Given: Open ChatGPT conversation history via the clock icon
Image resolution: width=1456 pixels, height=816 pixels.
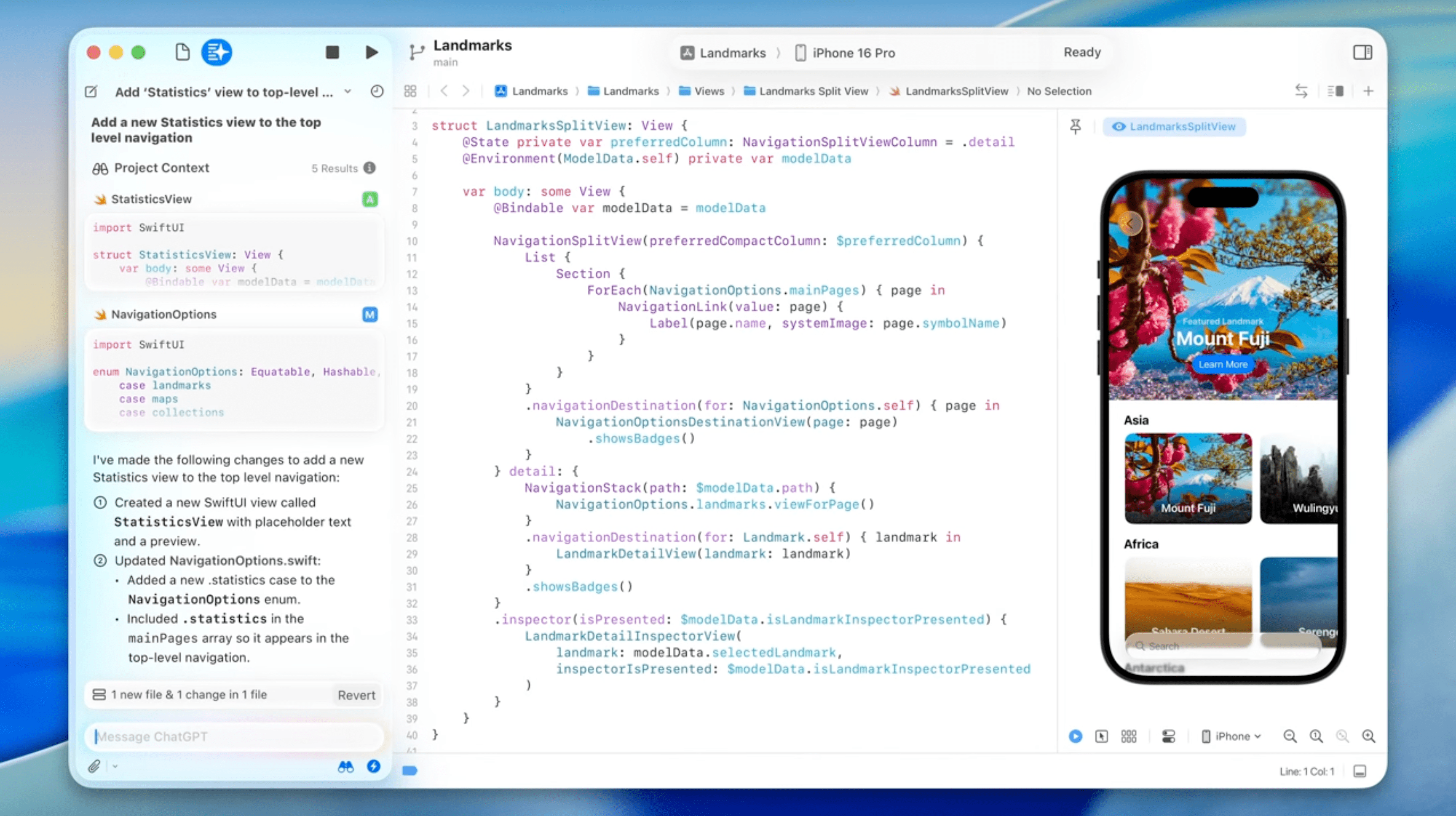Looking at the screenshot, I should 377,91.
